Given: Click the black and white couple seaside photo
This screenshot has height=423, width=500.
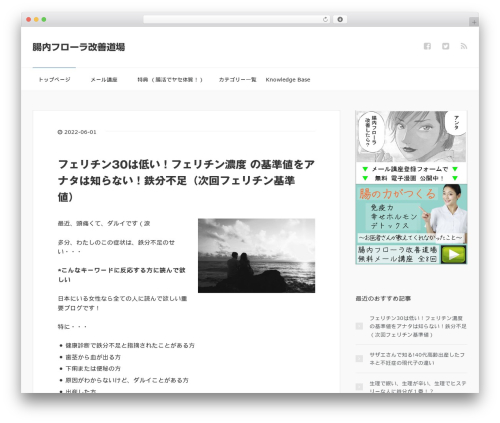Looking at the screenshot, I should [x=256, y=256].
